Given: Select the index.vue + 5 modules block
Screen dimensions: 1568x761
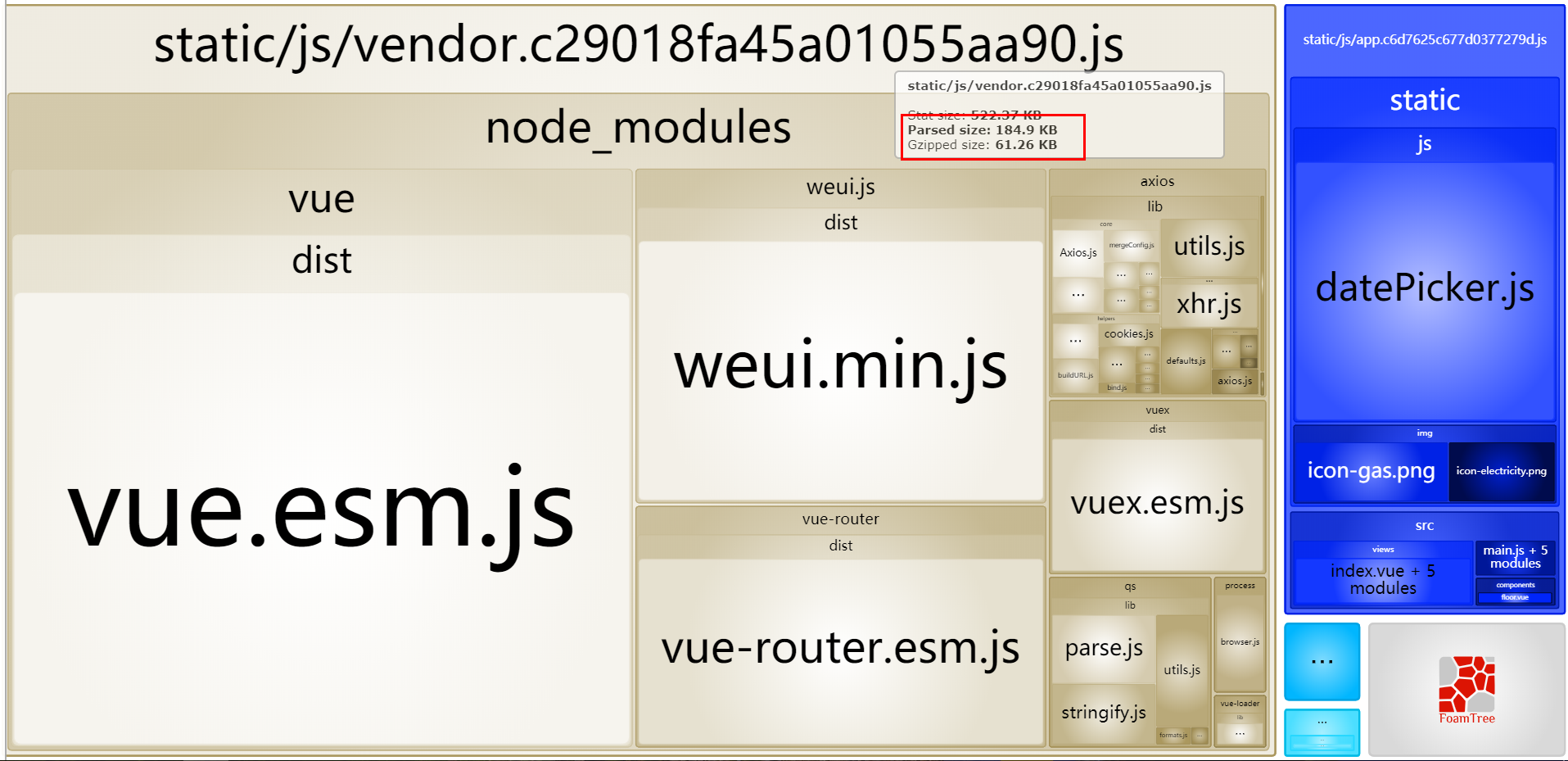Looking at the screenshot, I should tap(1383, 580).
